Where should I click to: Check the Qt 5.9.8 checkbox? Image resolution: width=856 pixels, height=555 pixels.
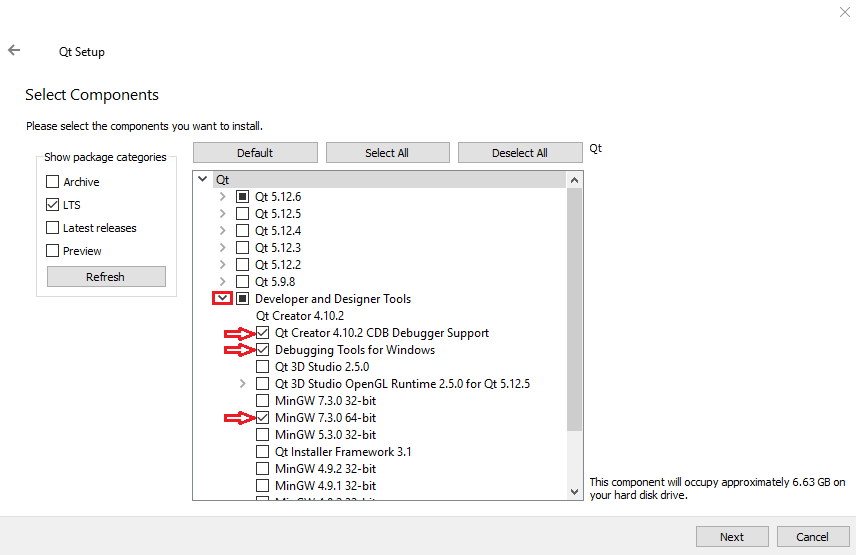coord(242,282)
